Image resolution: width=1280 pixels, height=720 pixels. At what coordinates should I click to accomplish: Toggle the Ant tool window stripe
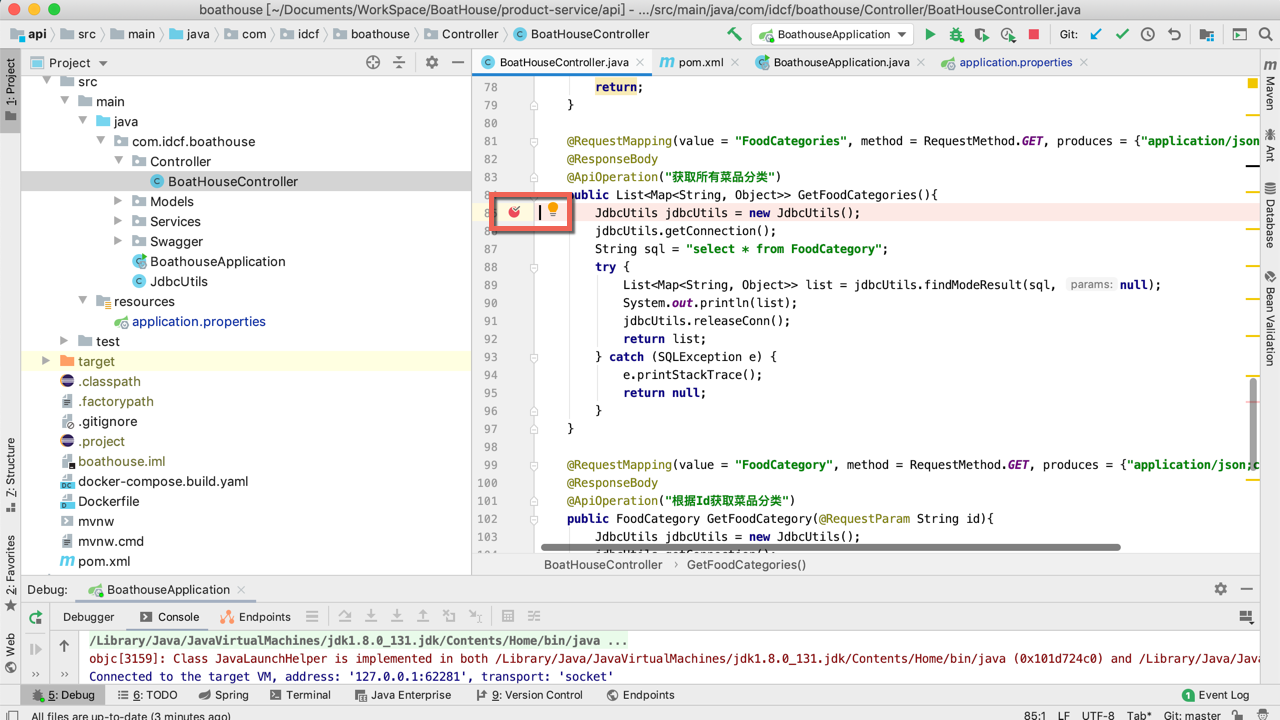pyautogui.click(x=1270, y=145)
